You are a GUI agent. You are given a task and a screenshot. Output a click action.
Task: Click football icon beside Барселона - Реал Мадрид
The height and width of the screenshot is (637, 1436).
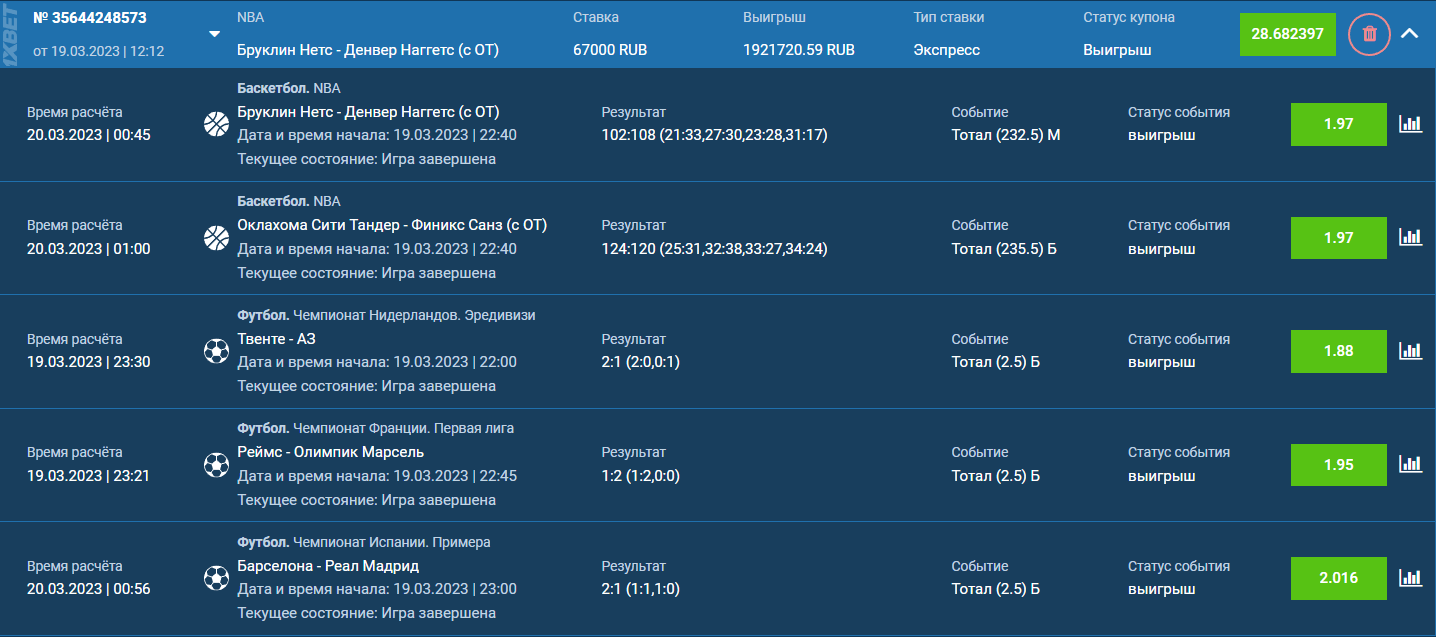tap(216, 578)
